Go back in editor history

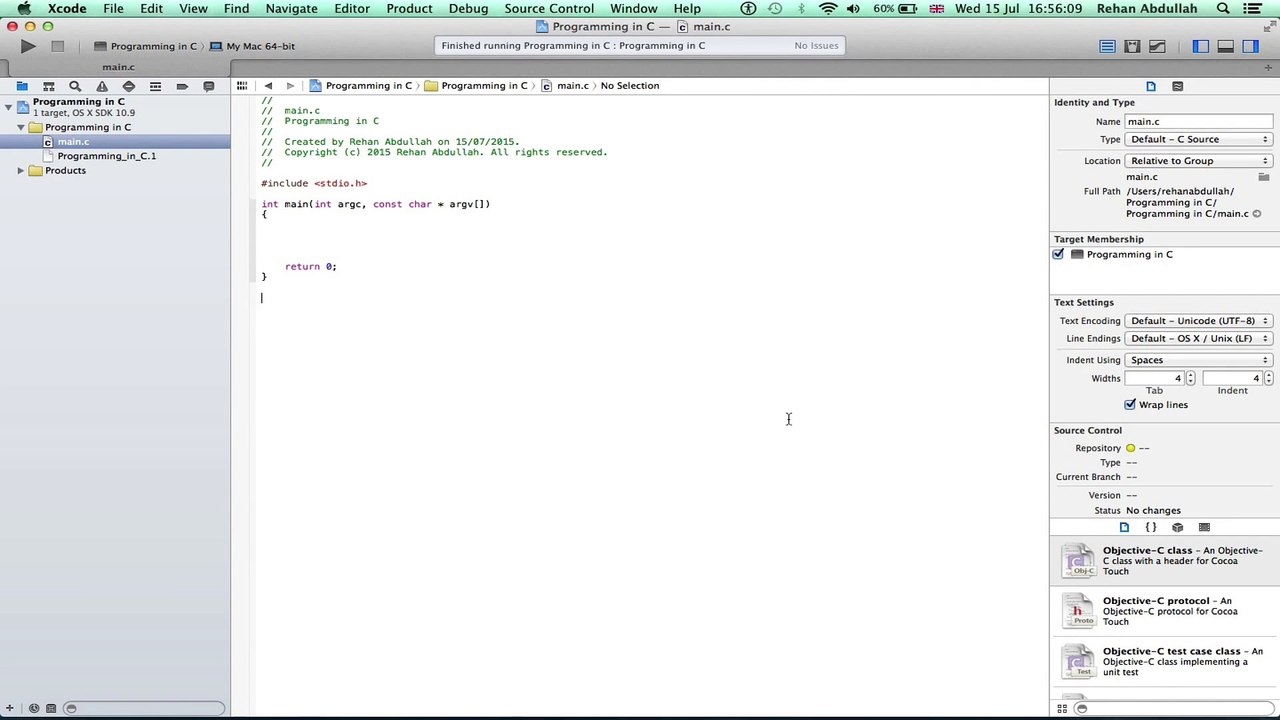coord(268,86)
